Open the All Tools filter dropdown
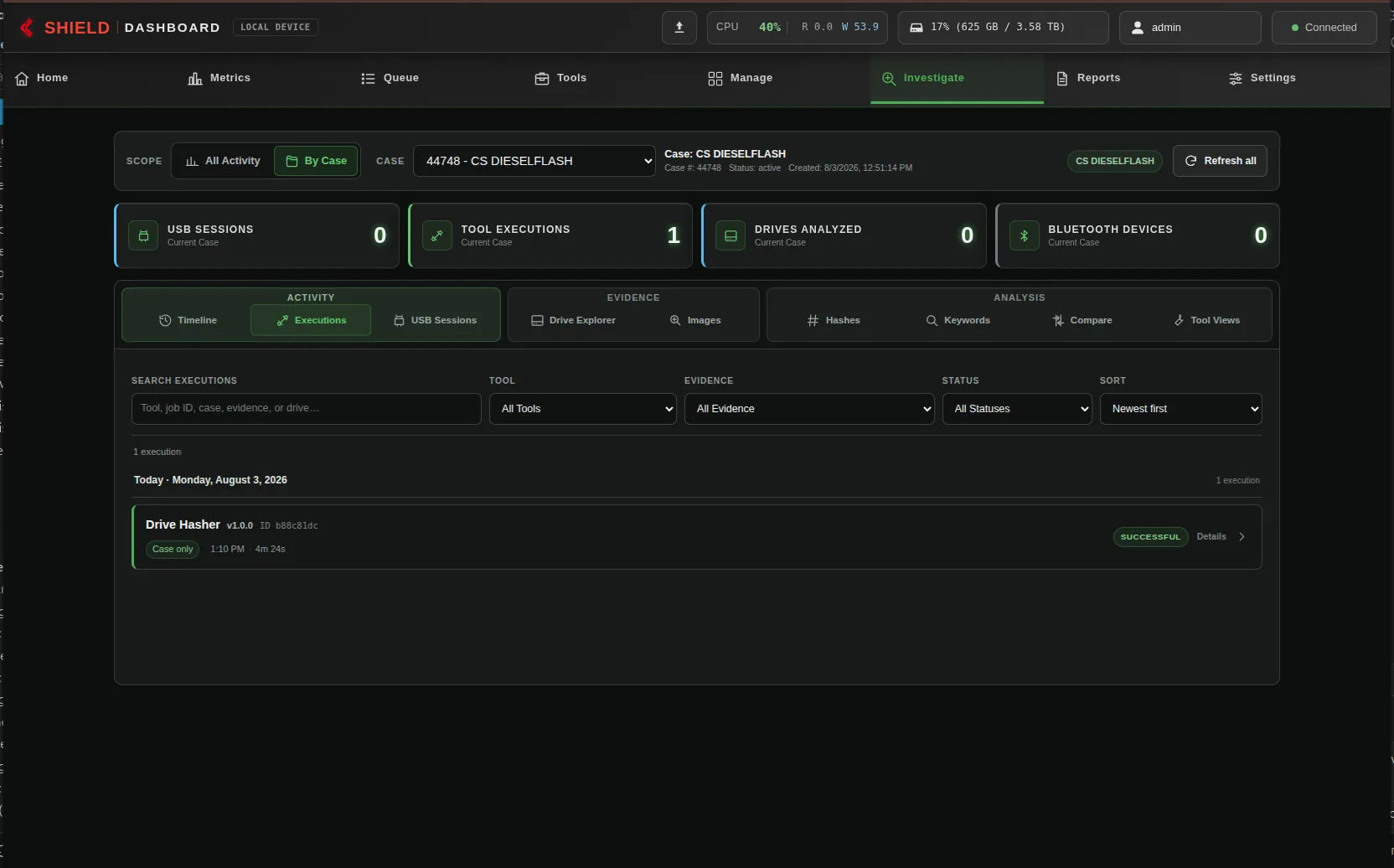Screen dimensions: 1394x868 (582, 409)
